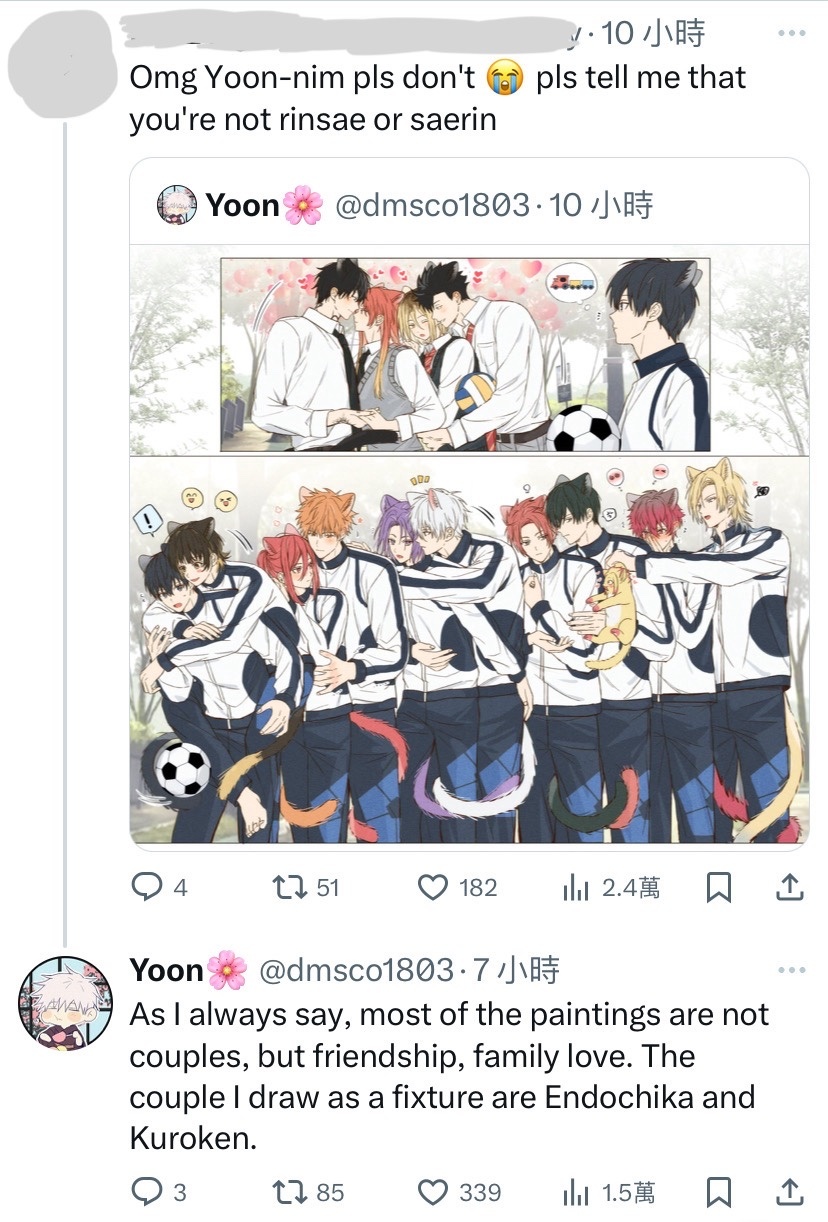The image size is (828, 1222).
Task: Open reply on quoted post with 4 comments
Action: pos(160,887)
